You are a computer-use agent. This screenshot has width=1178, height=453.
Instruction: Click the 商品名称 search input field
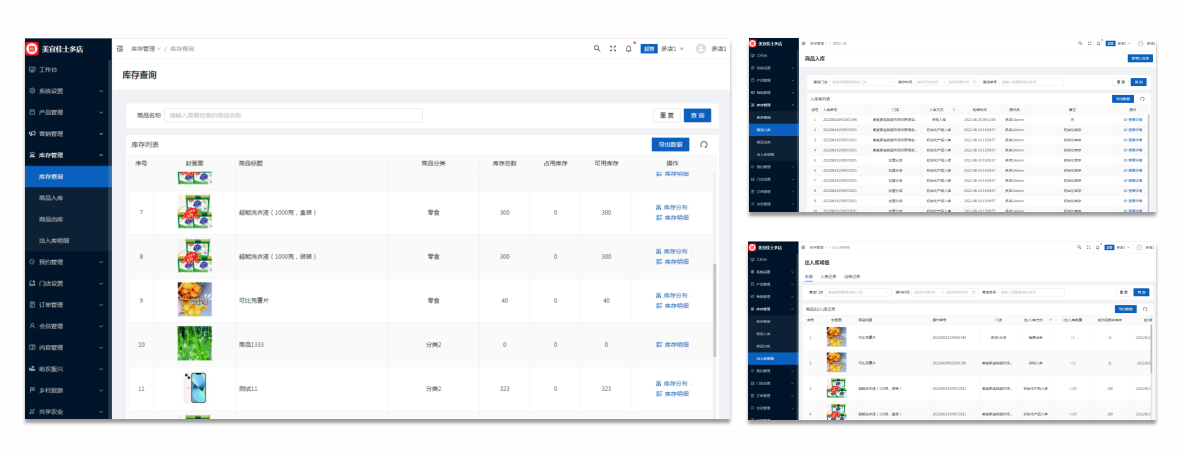[292, 115]
